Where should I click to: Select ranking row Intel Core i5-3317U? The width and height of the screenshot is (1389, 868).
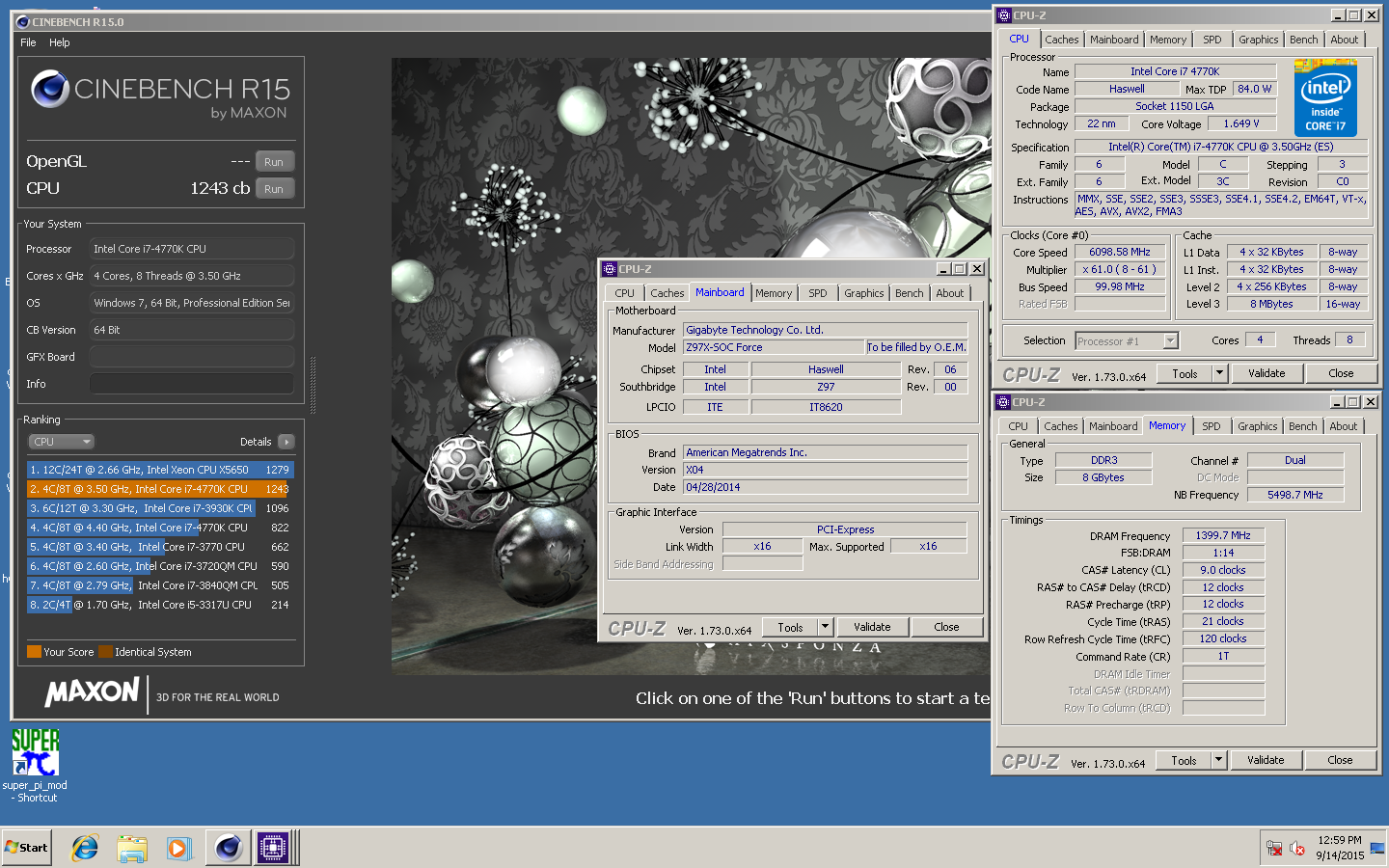pos(160,605)
